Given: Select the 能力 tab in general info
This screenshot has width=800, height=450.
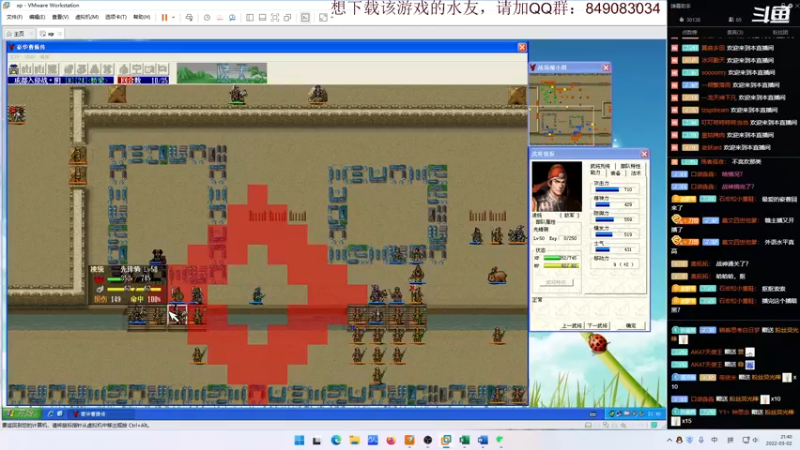Looking at the screenshot, I should pos(595,173).
